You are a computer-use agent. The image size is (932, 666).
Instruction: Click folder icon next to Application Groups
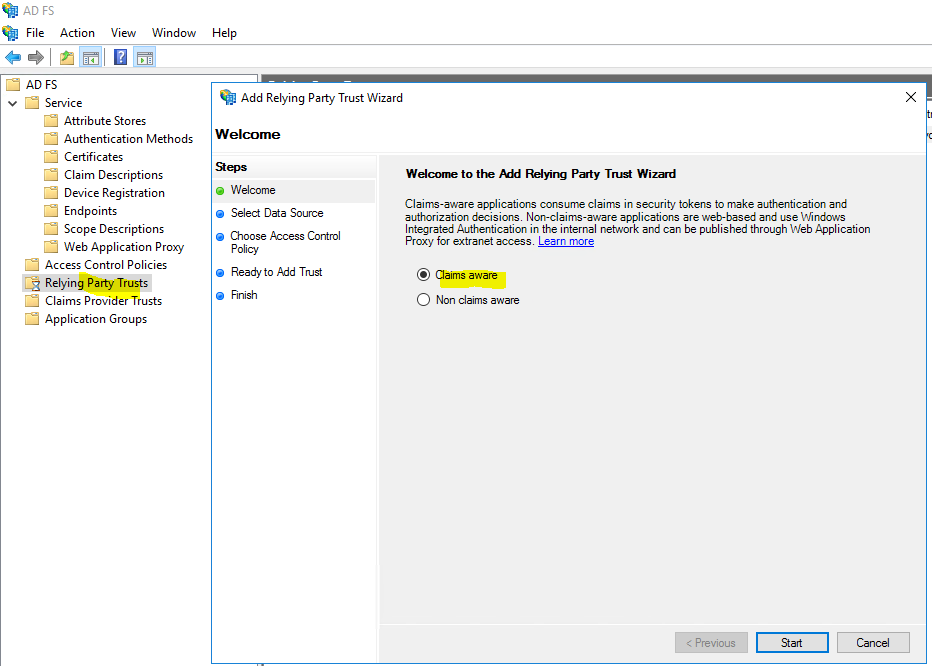tap(32, 319)
